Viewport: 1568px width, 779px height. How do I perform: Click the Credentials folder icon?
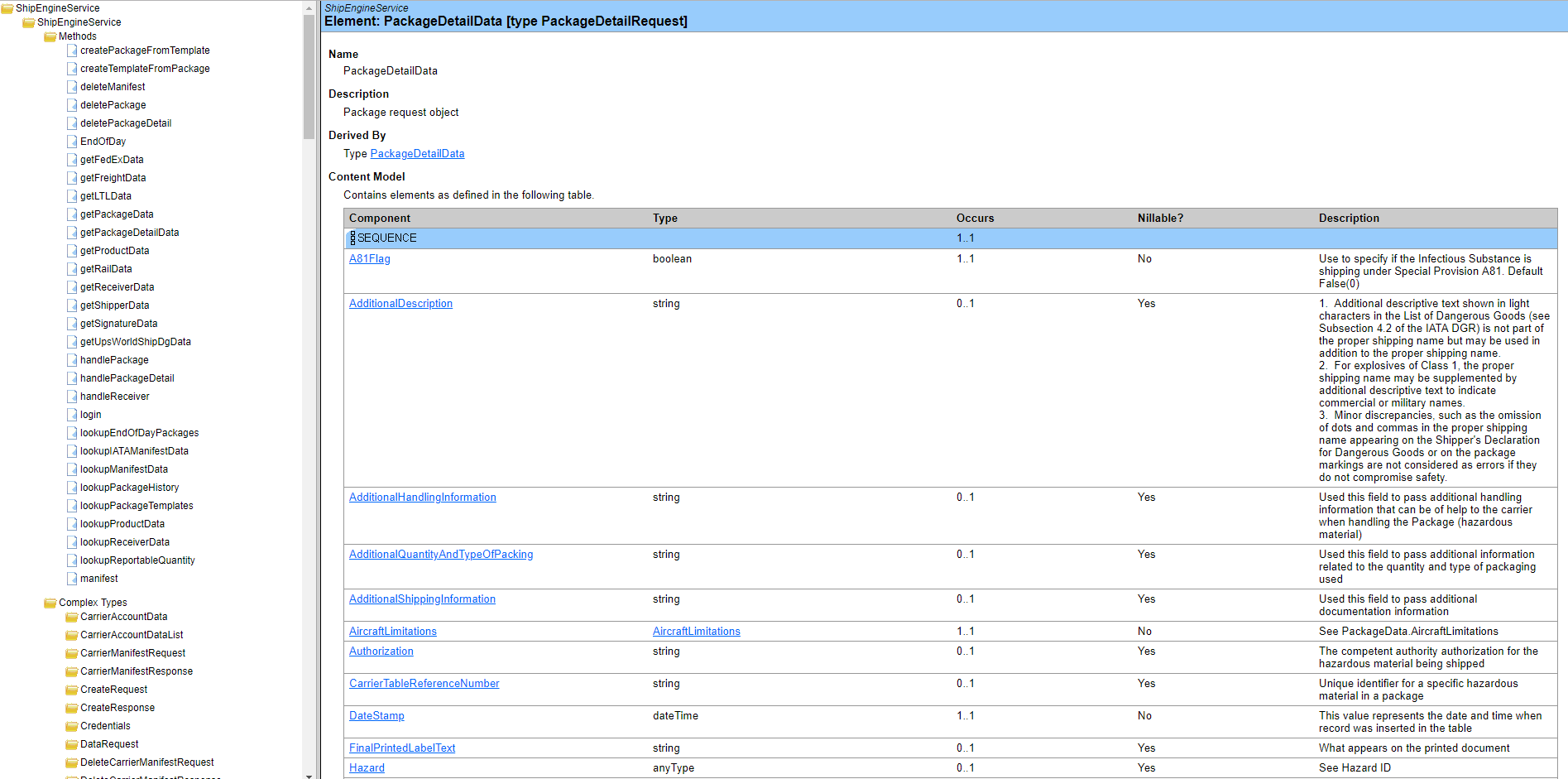71,726
